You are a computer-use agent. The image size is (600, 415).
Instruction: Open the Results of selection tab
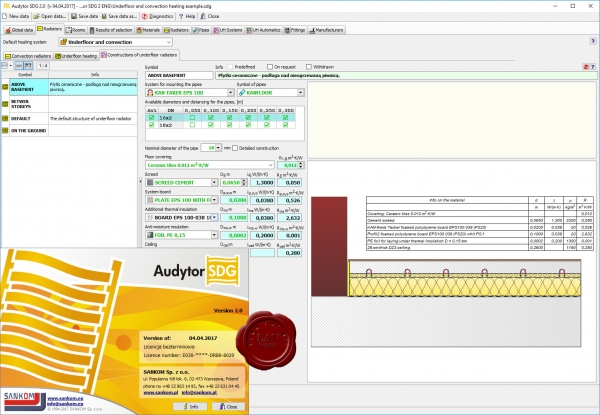[x=111, y=30]
